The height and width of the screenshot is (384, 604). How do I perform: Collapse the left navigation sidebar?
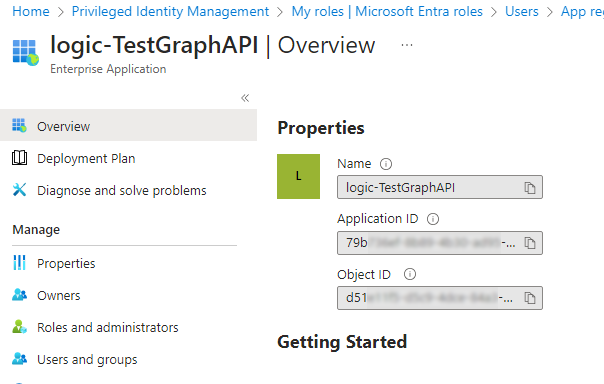[x=245, y=98]
